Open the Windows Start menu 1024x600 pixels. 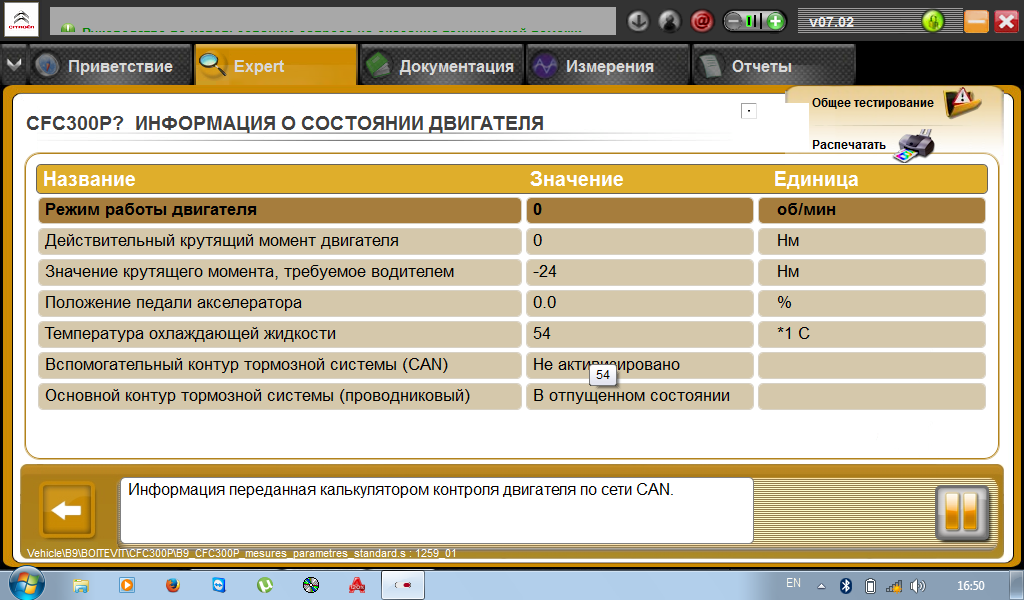pos(25,583)
